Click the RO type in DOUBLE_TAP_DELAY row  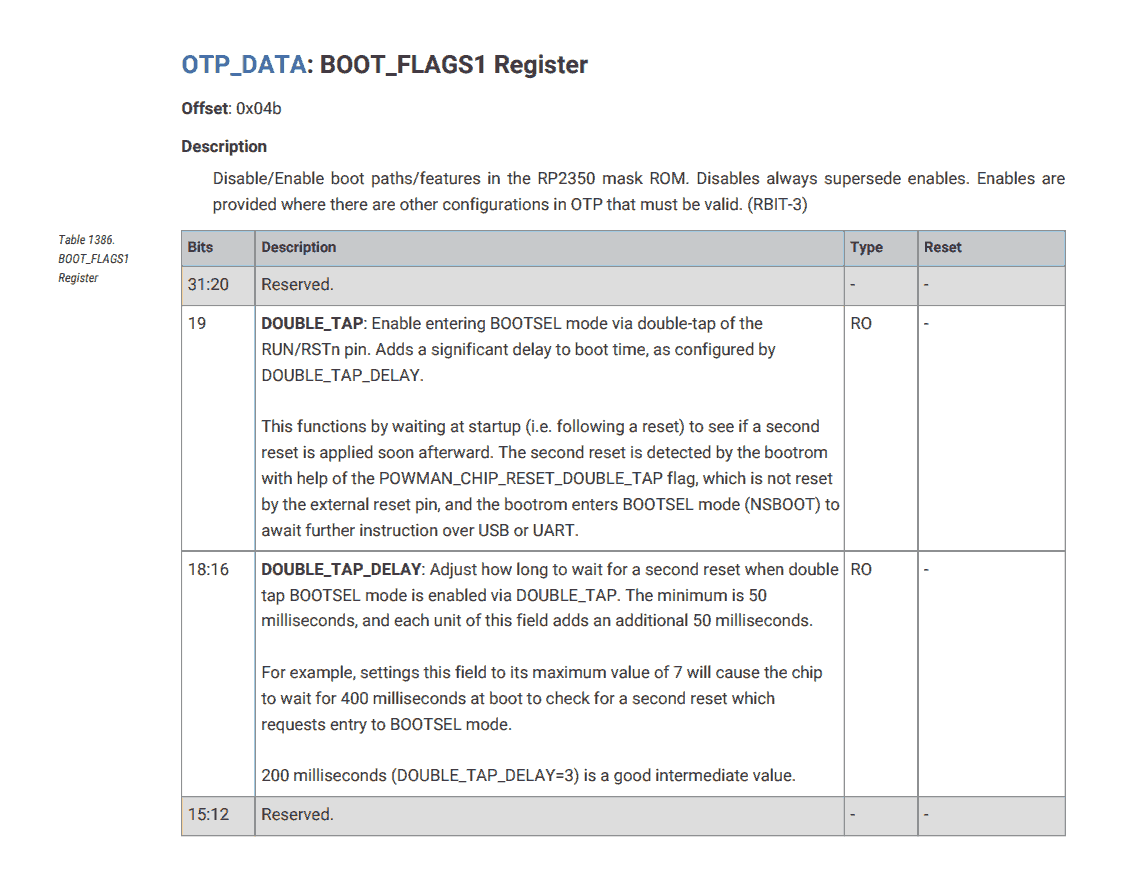(x=861, y=569)
